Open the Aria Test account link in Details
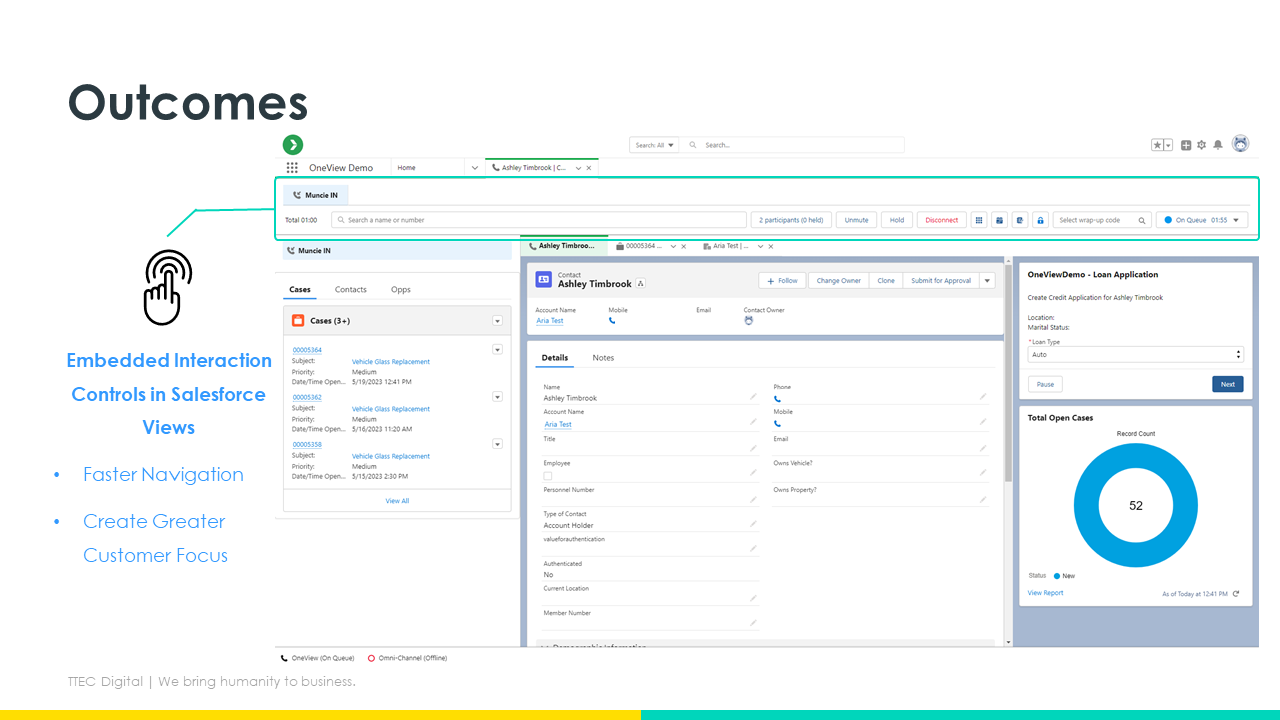1280x720 pixels. coord(558,424)
